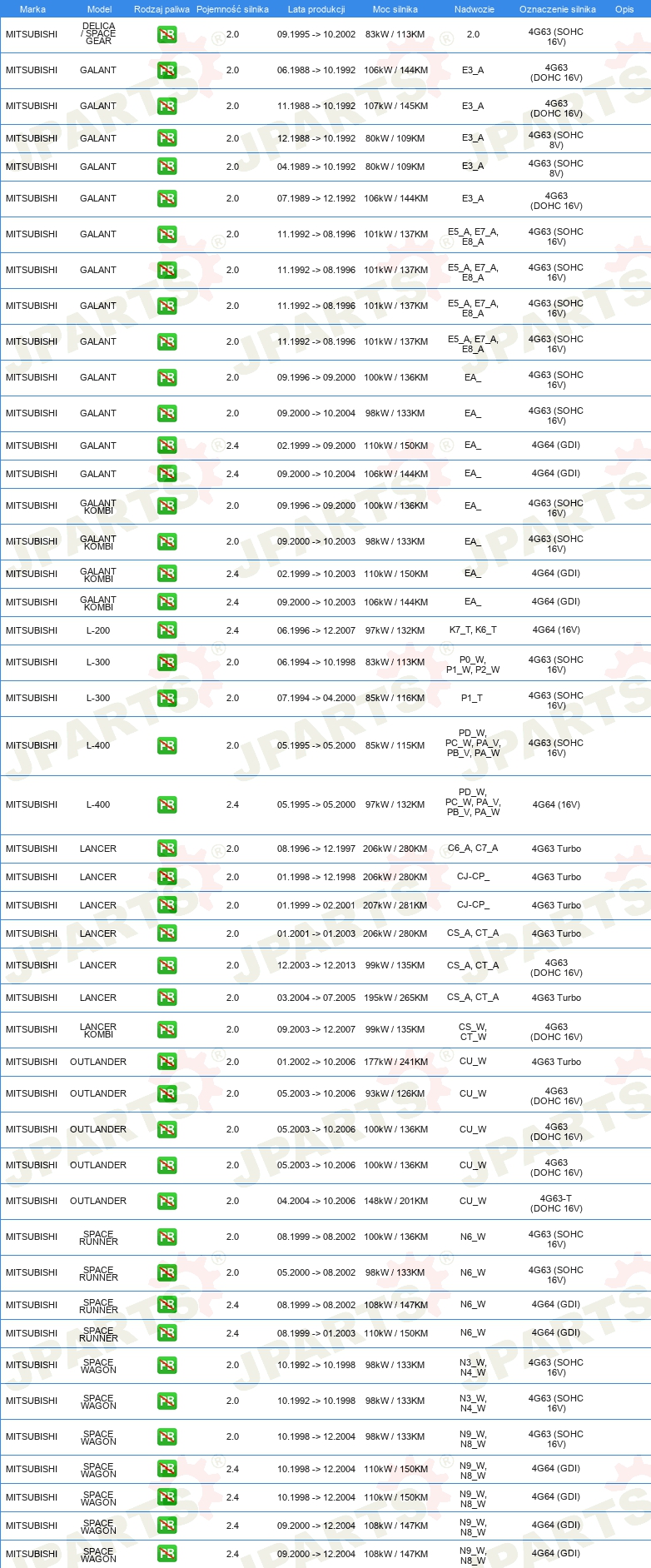Select the body cell 'C6_A, C7_A'
The height and width of the screenshot is (1568, 651).
pyautogui.click(x=473, y=849)
